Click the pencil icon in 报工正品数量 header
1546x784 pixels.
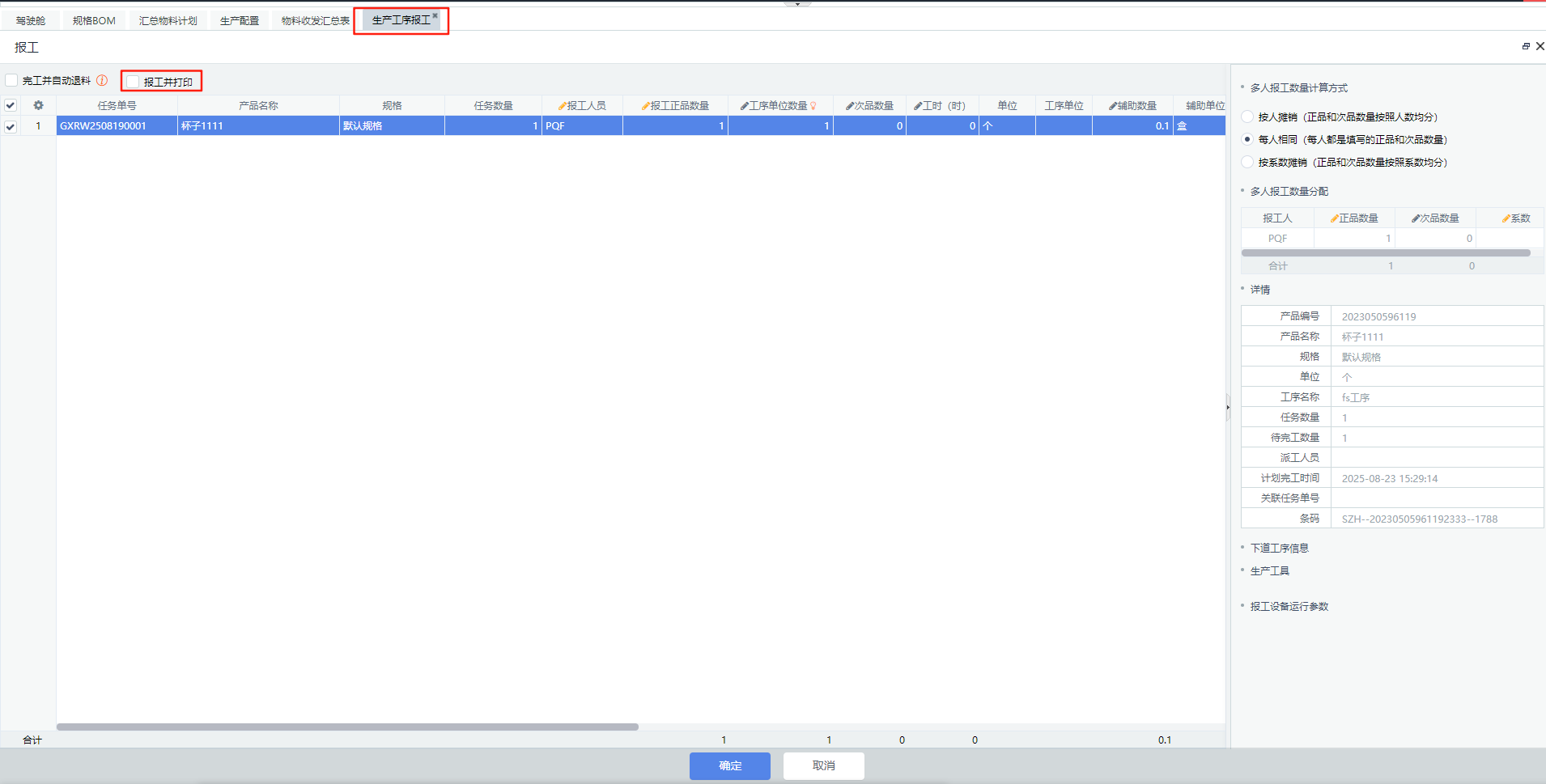(645, 106)
